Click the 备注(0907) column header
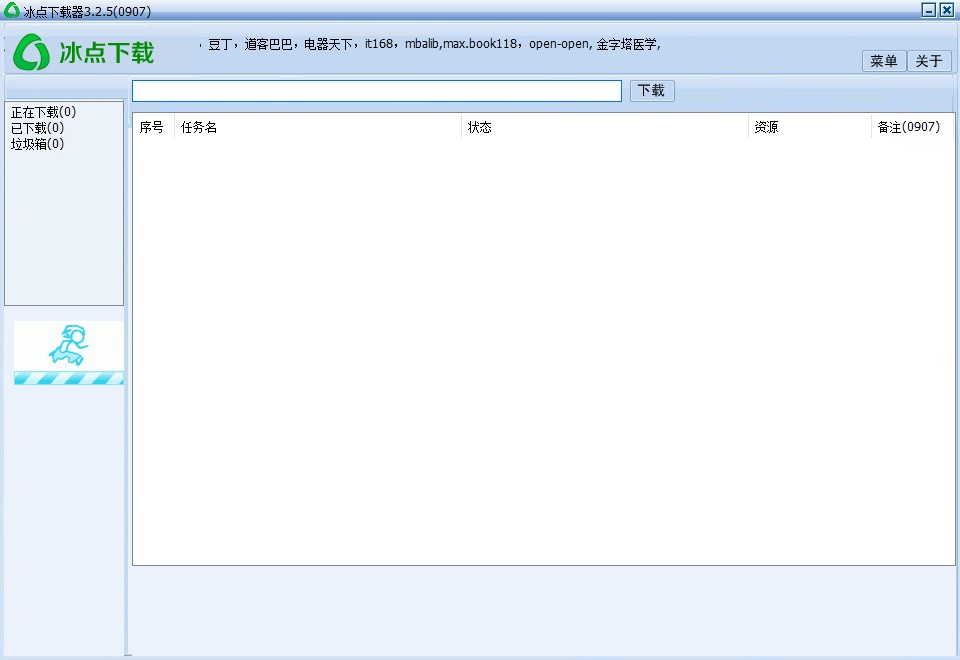The height and width of the screenshot is (660, 960). [911, 127]
